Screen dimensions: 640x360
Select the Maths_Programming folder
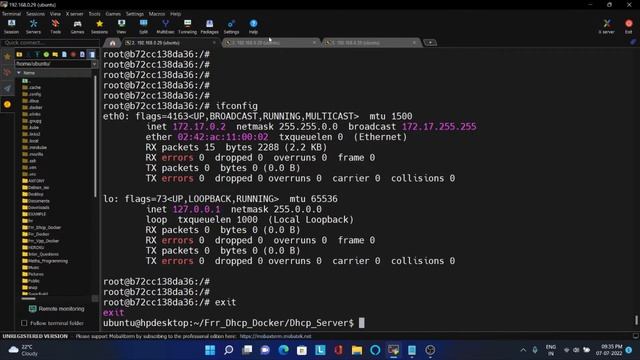(45, 261)
